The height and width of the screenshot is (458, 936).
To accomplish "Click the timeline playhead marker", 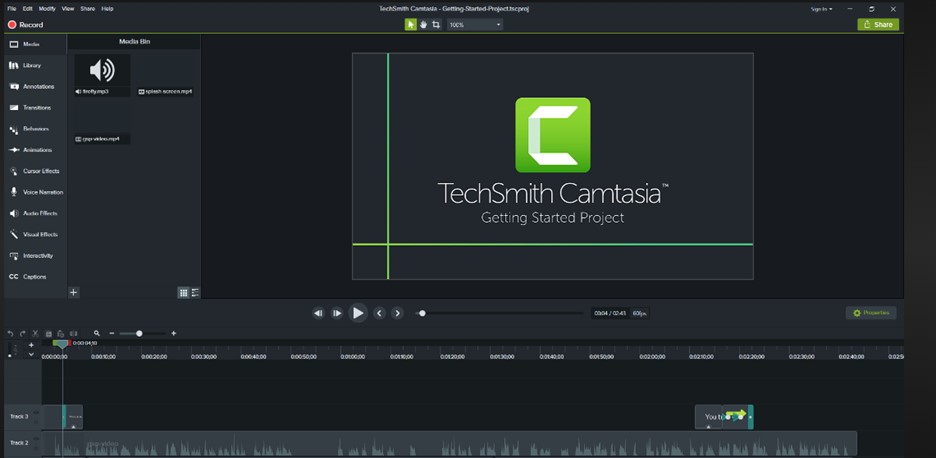I will tap(62, 344).
